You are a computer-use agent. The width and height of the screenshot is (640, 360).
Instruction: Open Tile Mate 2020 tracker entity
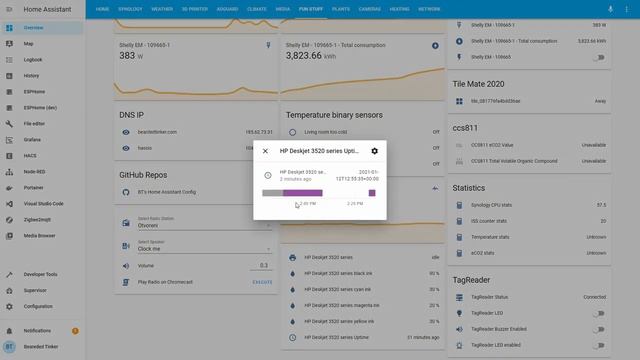(529, 101)
